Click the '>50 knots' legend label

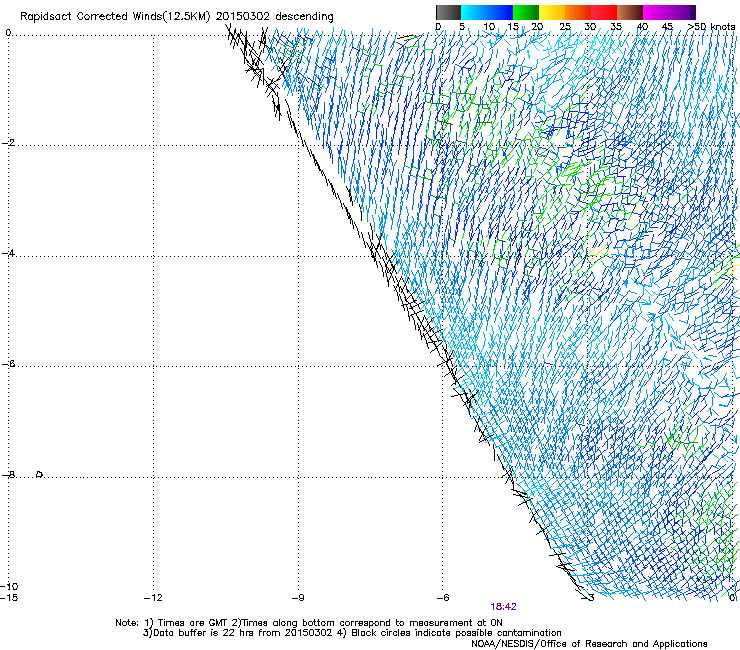point(711,27)
